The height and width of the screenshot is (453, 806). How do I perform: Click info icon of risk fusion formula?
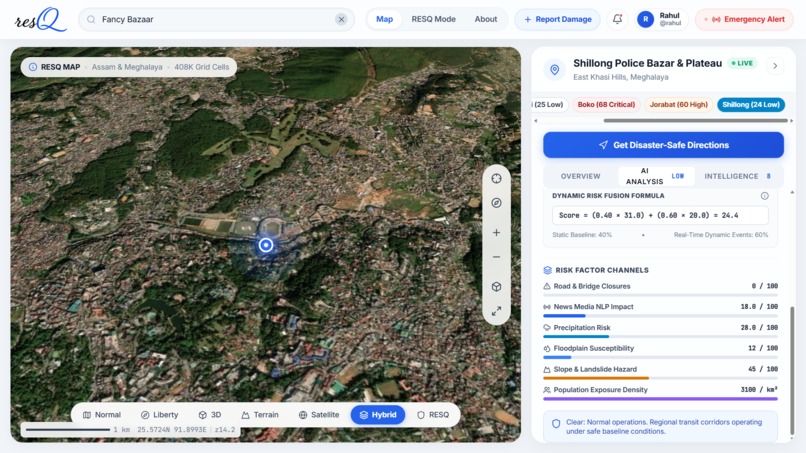pyautogui.click(x=764, y=196)
